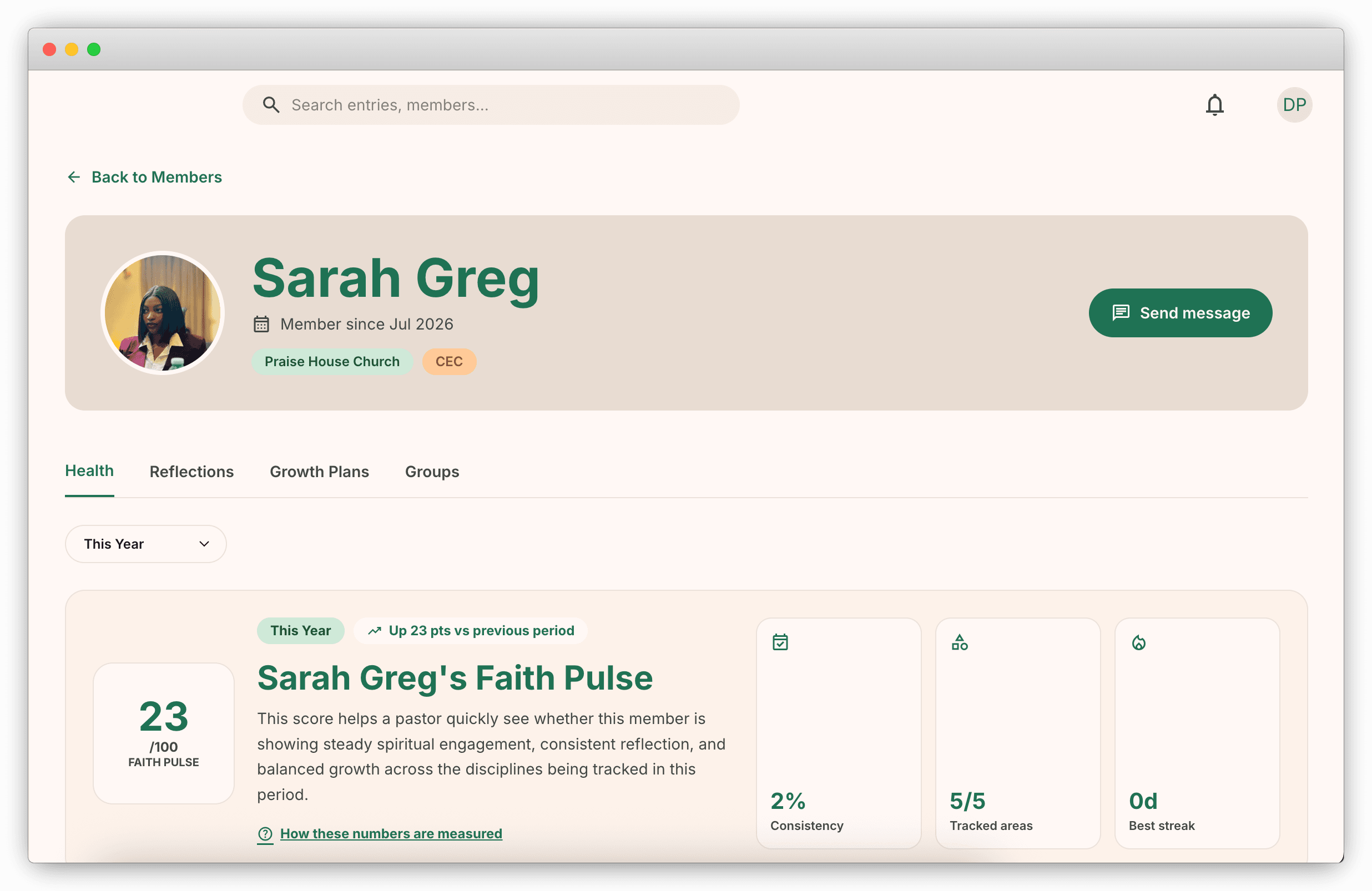Switch to the Health tab
1372x891 pixels.
(89, 471)
